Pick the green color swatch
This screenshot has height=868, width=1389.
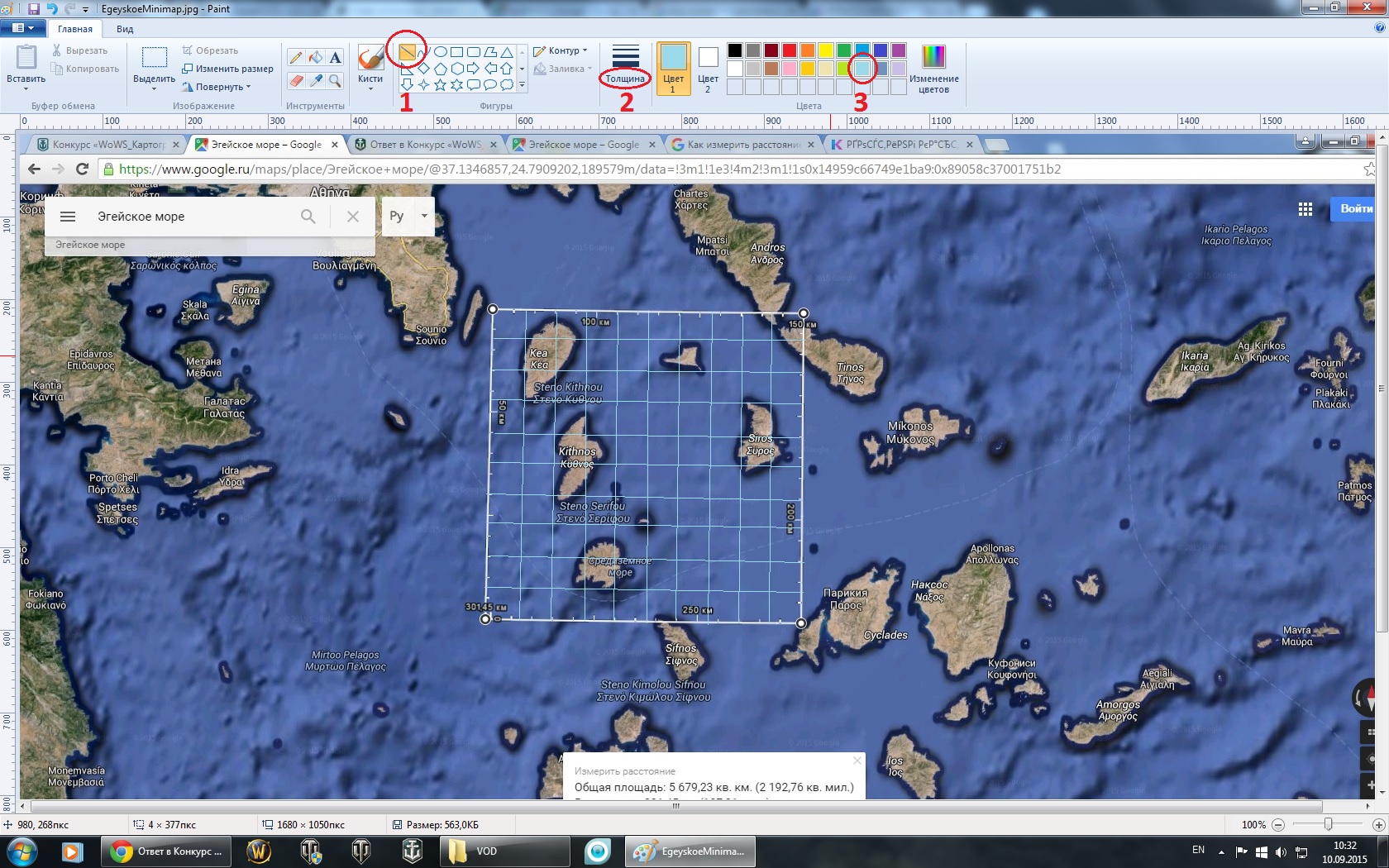(x=843, y=50)
